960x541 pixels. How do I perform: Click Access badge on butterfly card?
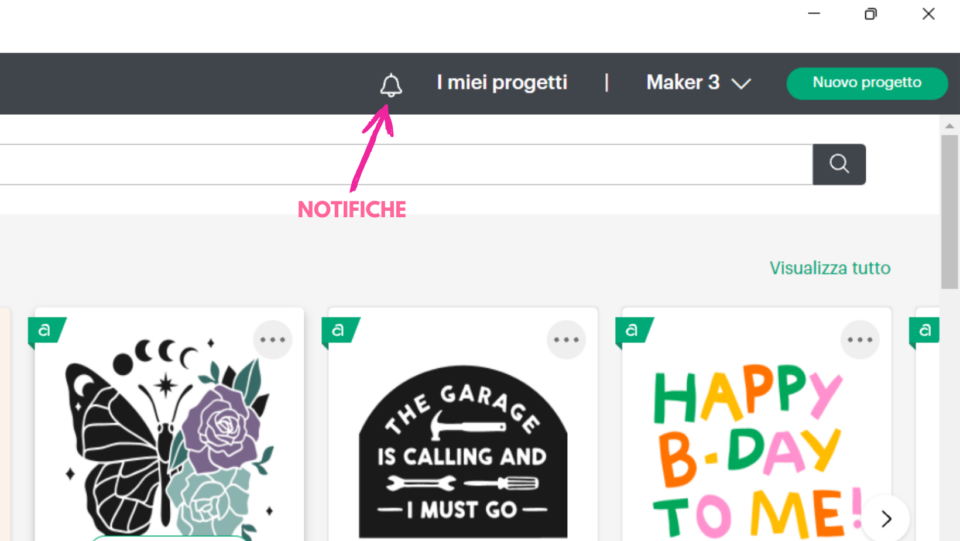pos(46,331)
